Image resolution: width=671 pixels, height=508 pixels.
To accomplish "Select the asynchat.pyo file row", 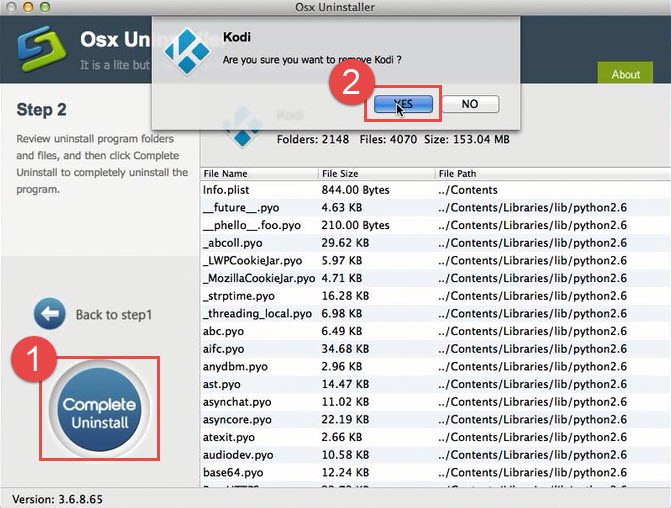I will (236, 402).
